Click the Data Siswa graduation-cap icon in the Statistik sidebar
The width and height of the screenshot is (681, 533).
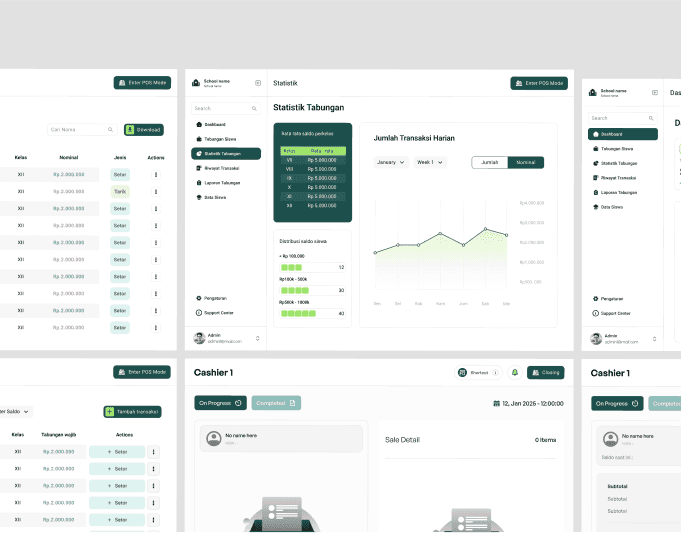coord(199,197)
